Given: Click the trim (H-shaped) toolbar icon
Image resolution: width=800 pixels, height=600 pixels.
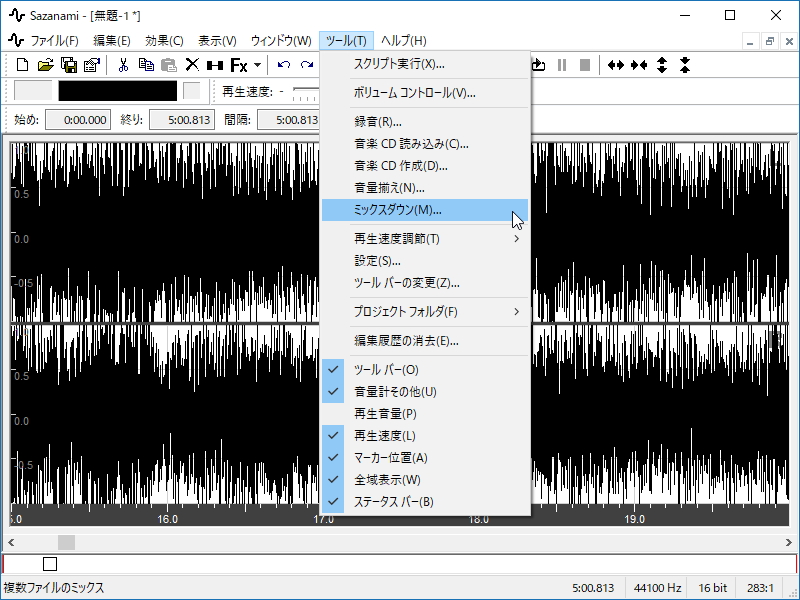Looking at the screenshot, I should coord(215,65).
